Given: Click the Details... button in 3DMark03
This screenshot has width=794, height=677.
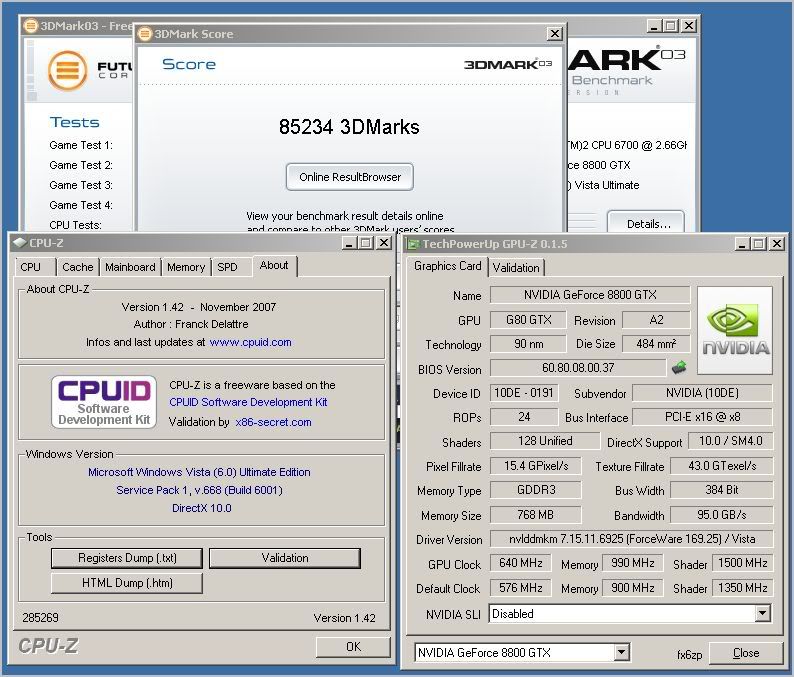Looking at the screenshot, I should tap(646, 222).
